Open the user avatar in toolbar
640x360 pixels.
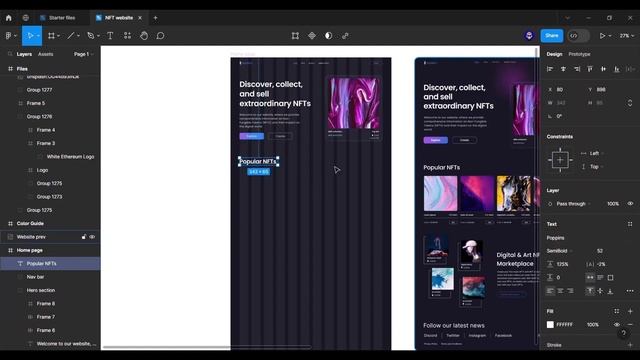pyautogui.click(x=529, y=36)
